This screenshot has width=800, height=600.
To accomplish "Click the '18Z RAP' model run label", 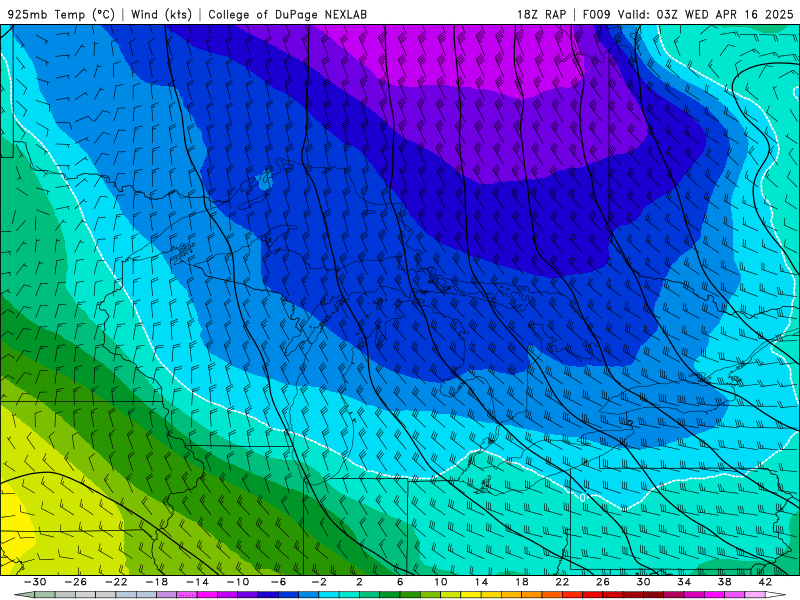I will tap(541, 14).
